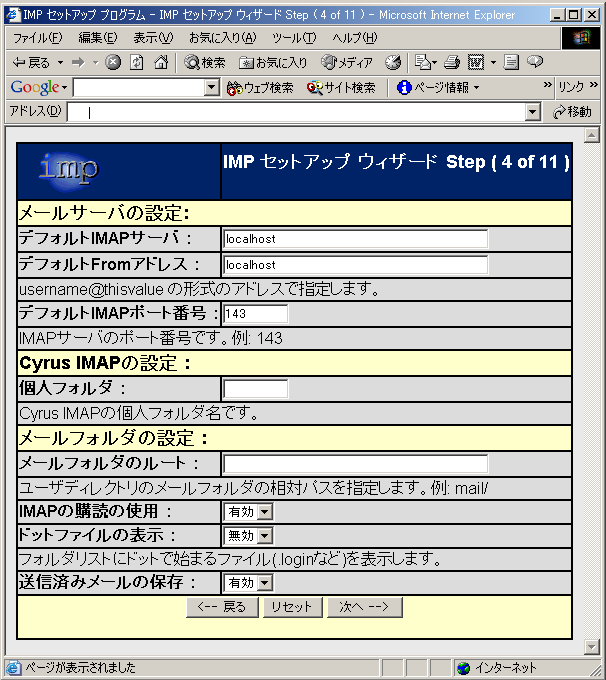
Task: Click the Discuss icon in toolbar
Action: 511,62
